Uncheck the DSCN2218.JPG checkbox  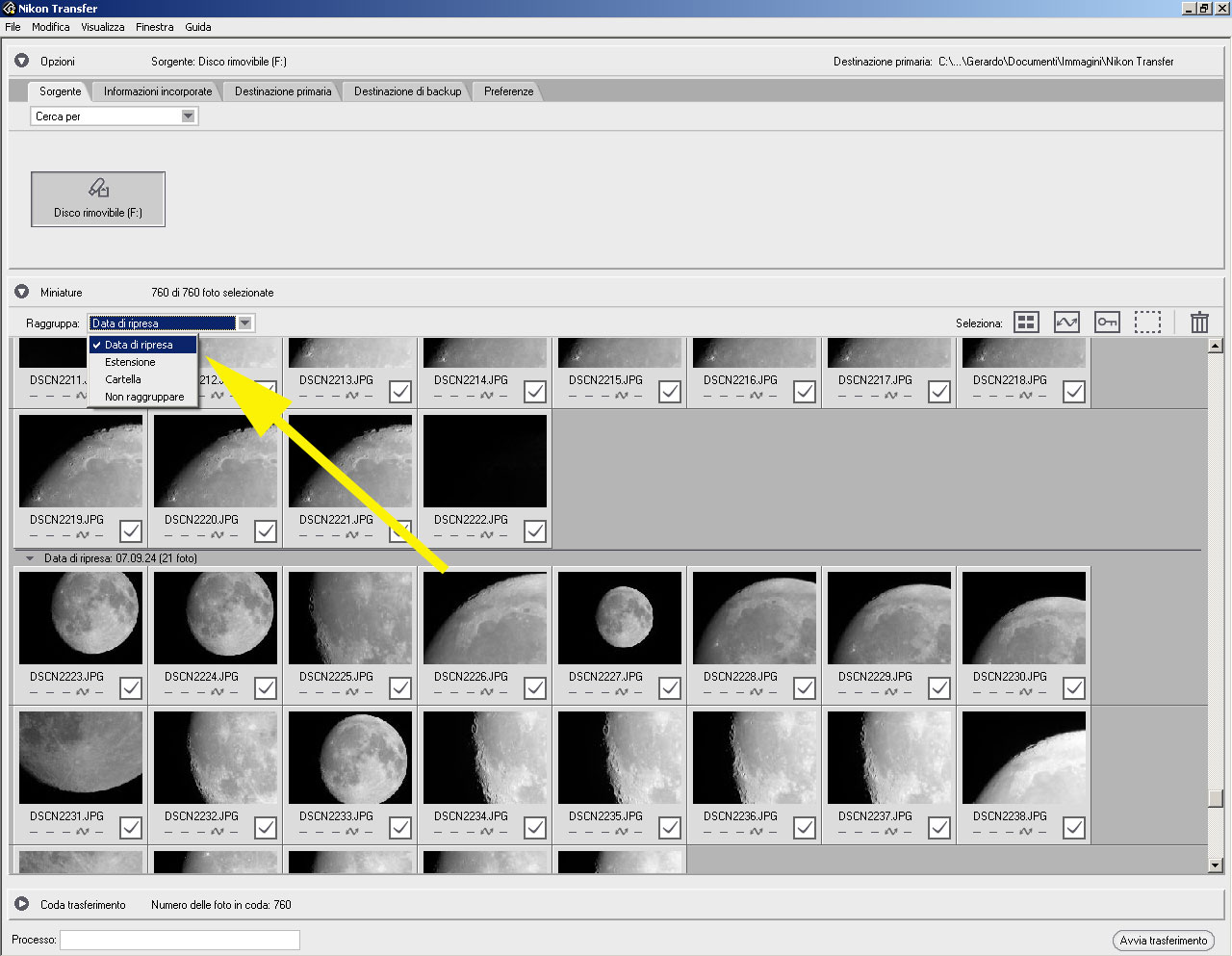click(x=1074, y=392)
